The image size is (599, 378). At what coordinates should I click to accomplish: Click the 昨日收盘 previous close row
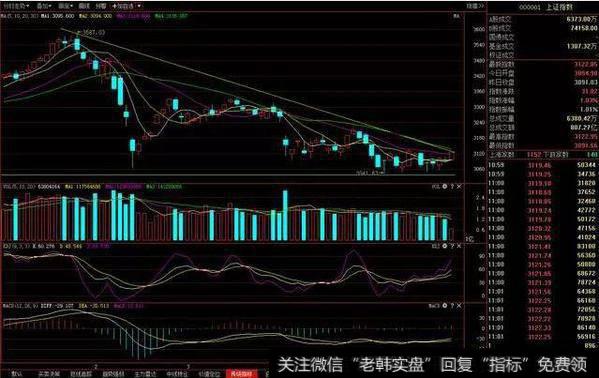point(543,83)
